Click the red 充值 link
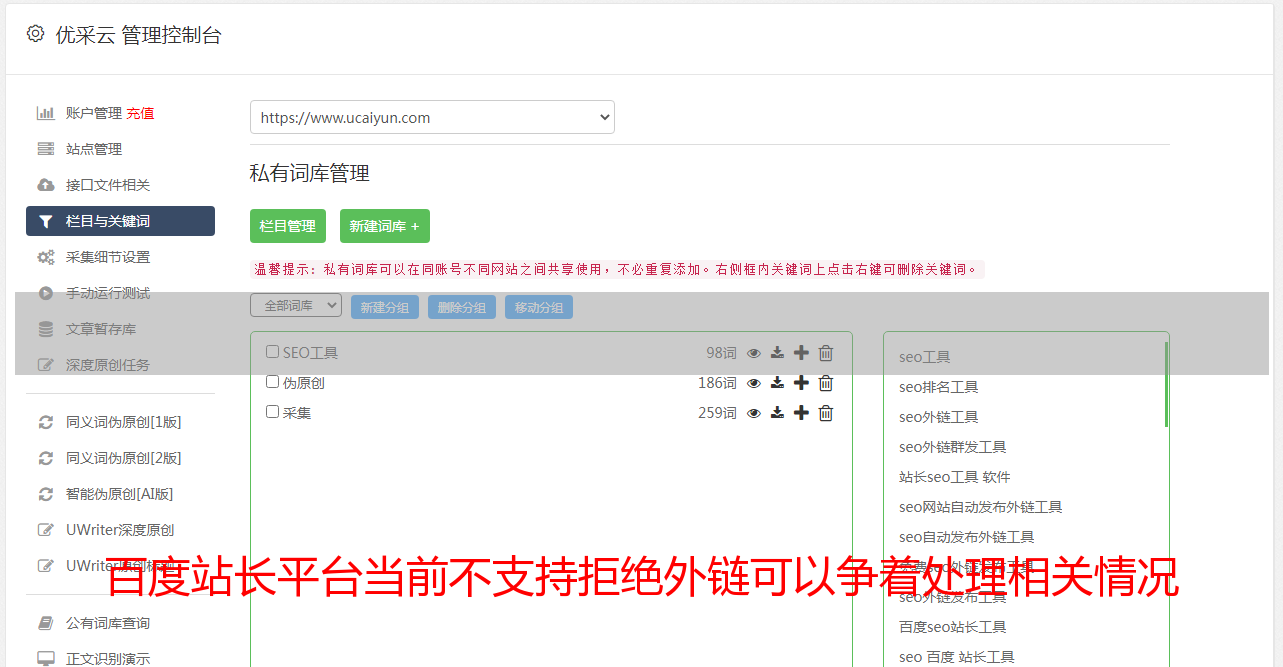This screenshot has width=1283, height=667. click(x=140, y=113)
